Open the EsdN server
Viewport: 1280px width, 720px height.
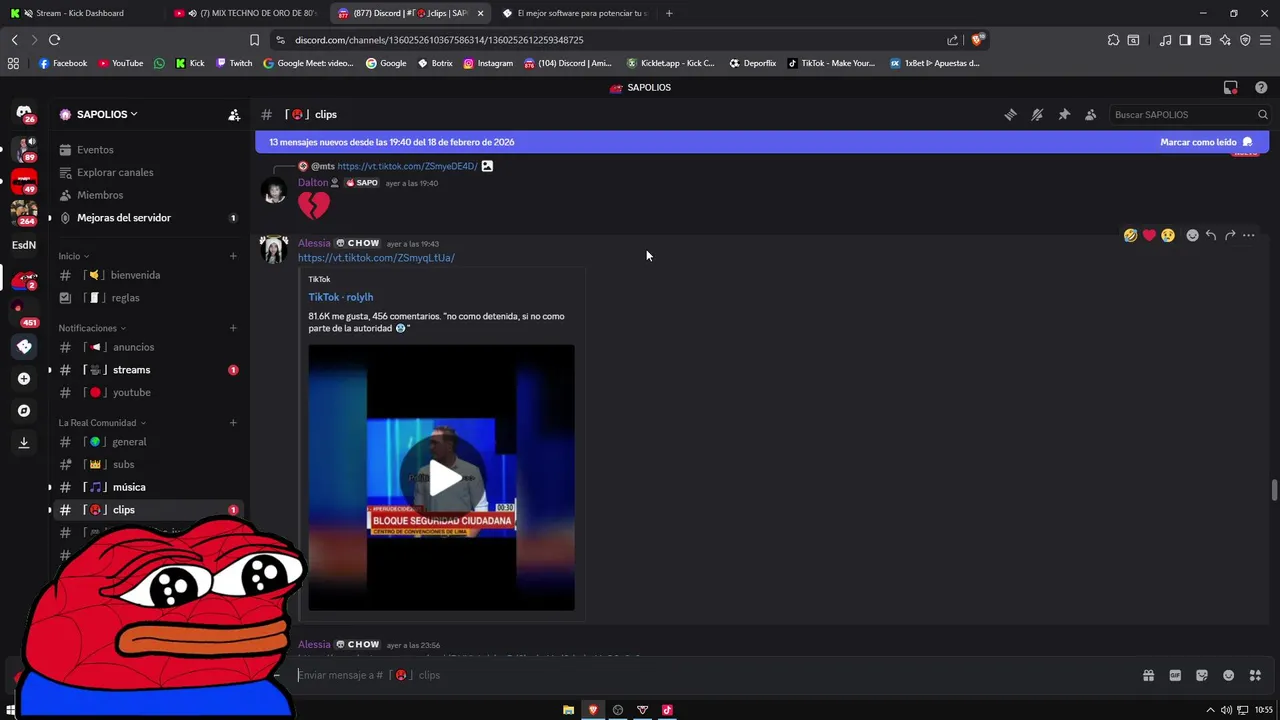(24, 245)
